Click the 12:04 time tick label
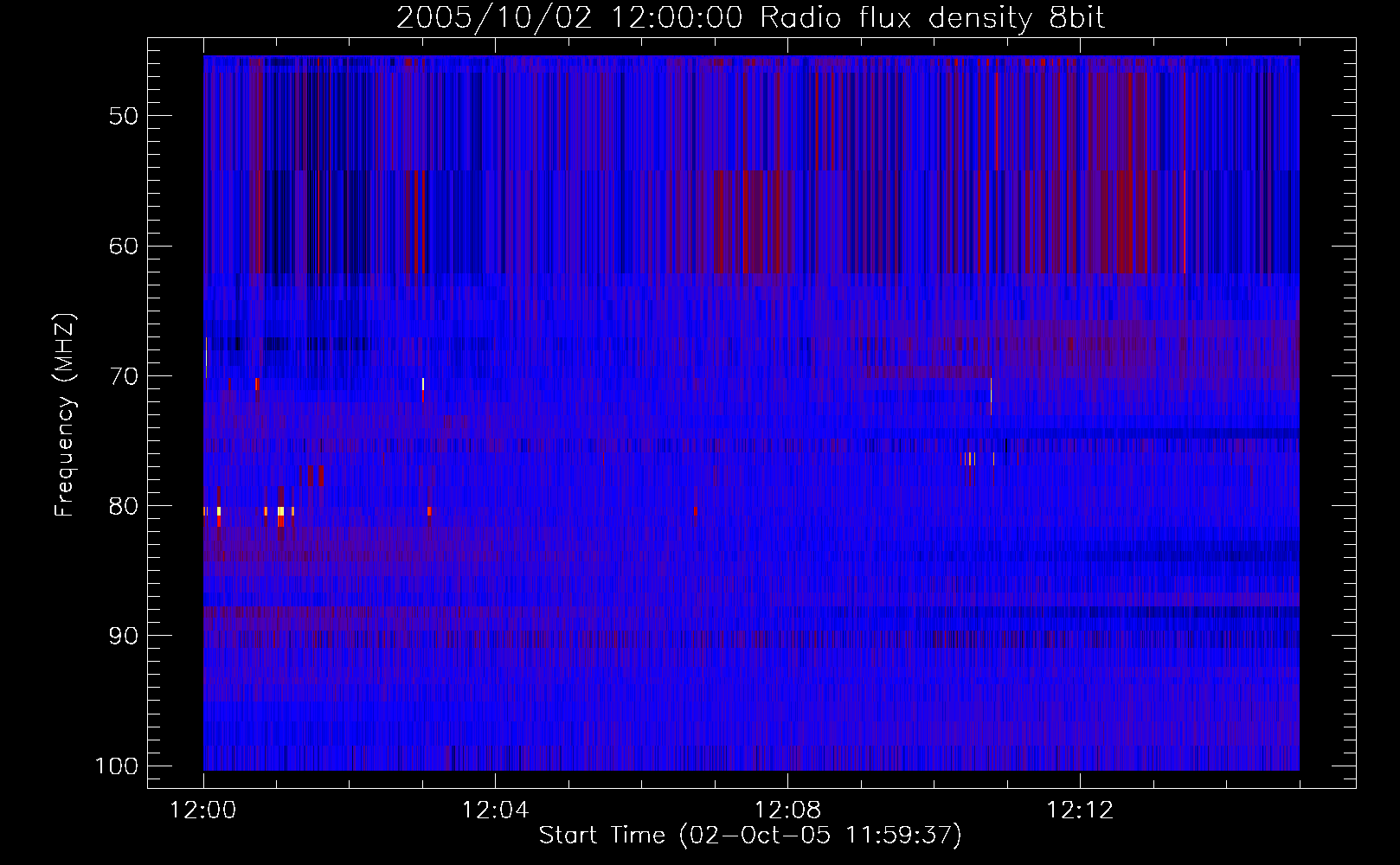Image resolution: width=1400 pixels, height=865 pixels. click(495, 811)
